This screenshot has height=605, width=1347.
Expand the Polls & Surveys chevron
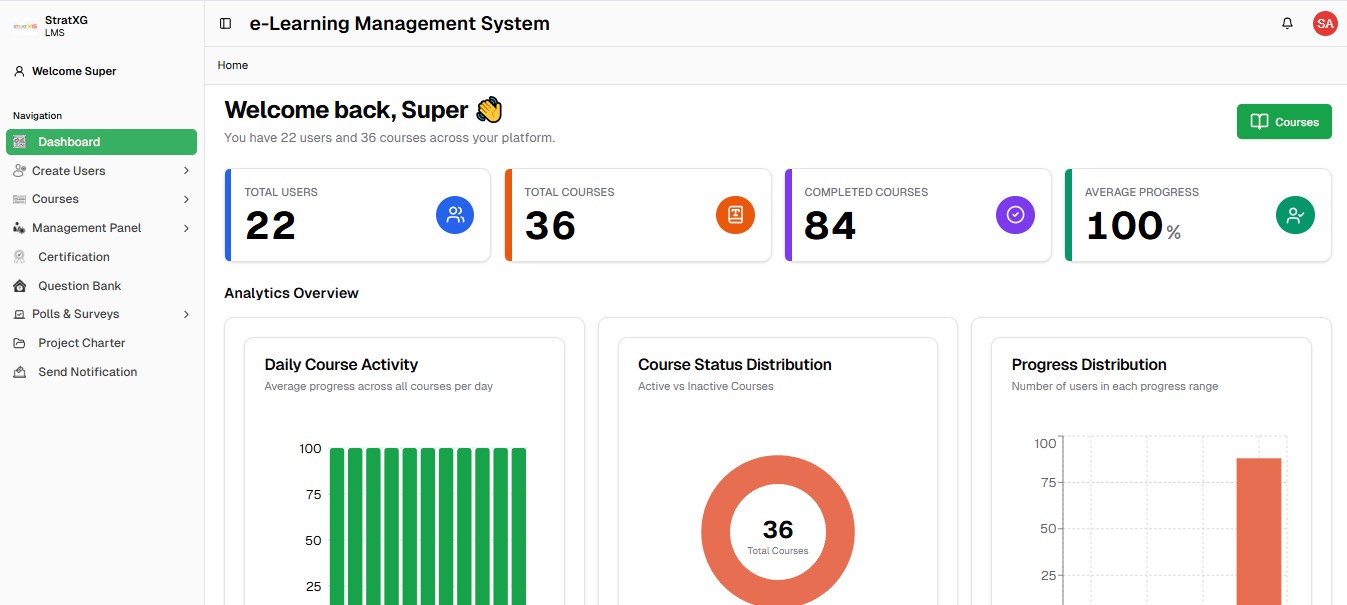pos(186,314)
